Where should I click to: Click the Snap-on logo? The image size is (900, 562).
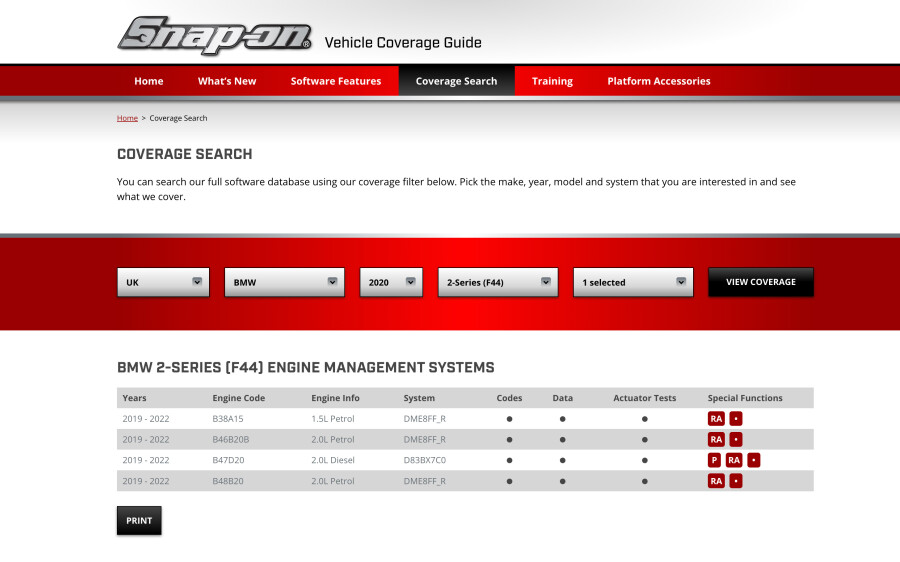pos(215,36)
